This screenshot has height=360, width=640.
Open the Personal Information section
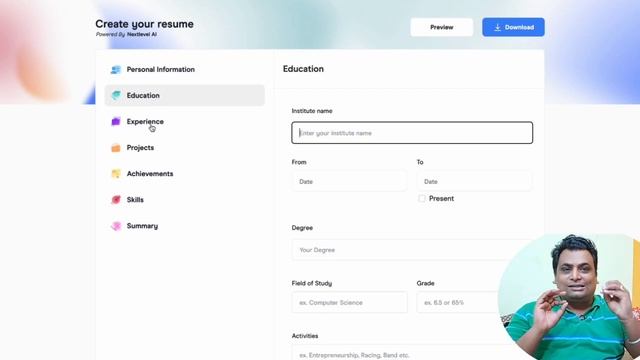coord(184,69)
